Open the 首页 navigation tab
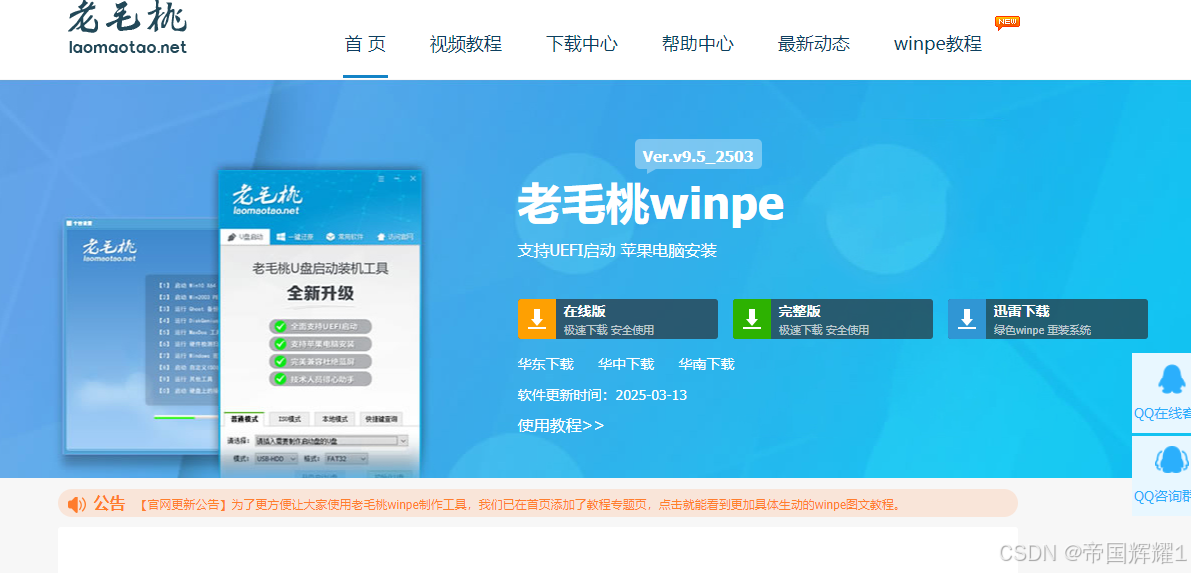 pyautogui.click(x=365, y=44)
